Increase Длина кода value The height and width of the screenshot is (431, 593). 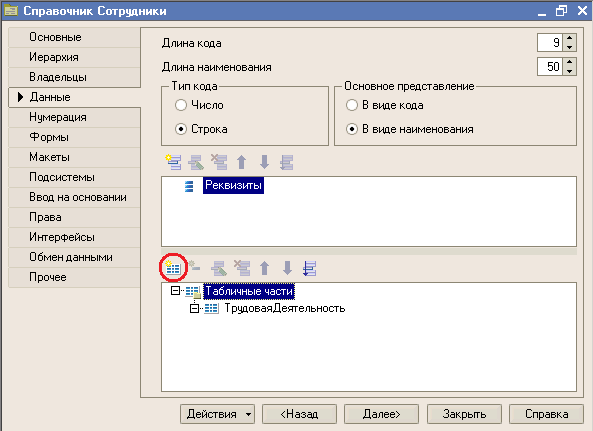(x=570, y=38)
